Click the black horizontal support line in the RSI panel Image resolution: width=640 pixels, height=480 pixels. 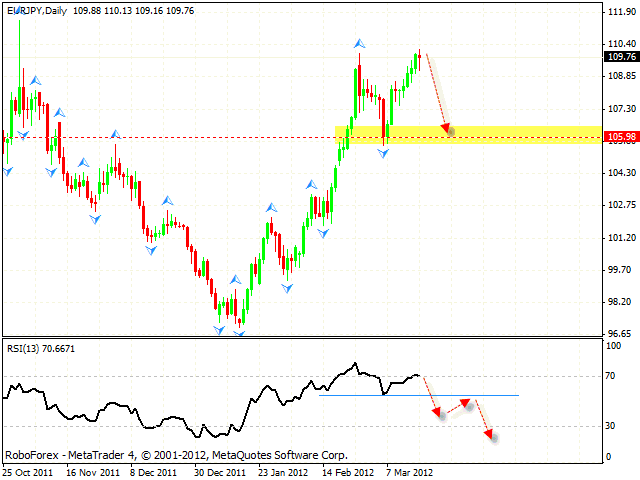[x=418, y=395]
